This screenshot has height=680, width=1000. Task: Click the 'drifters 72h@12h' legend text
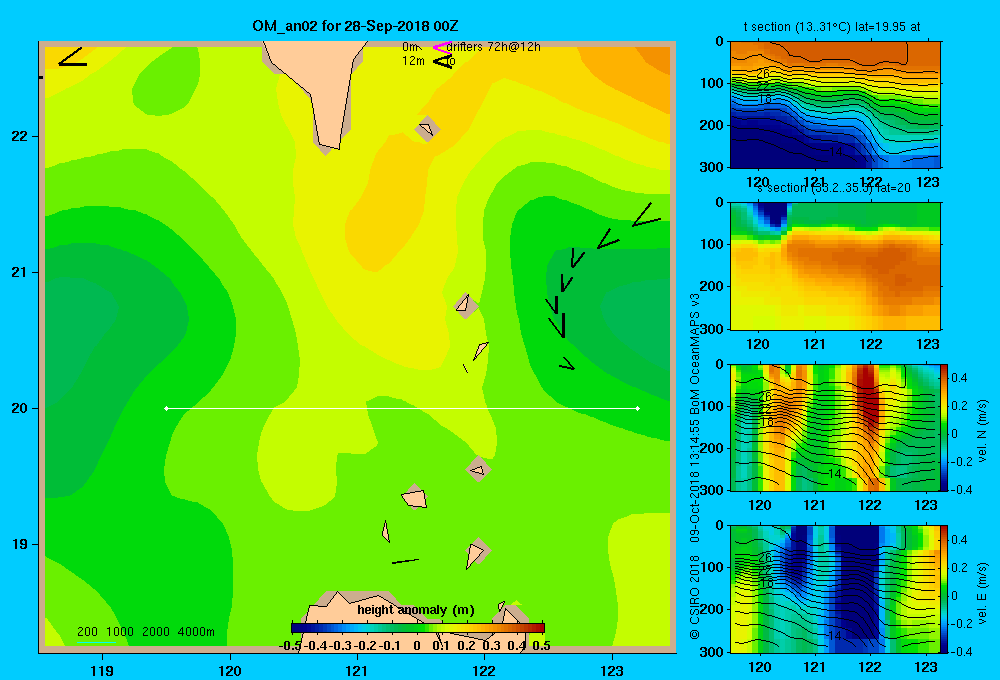[x=494, y=47]
